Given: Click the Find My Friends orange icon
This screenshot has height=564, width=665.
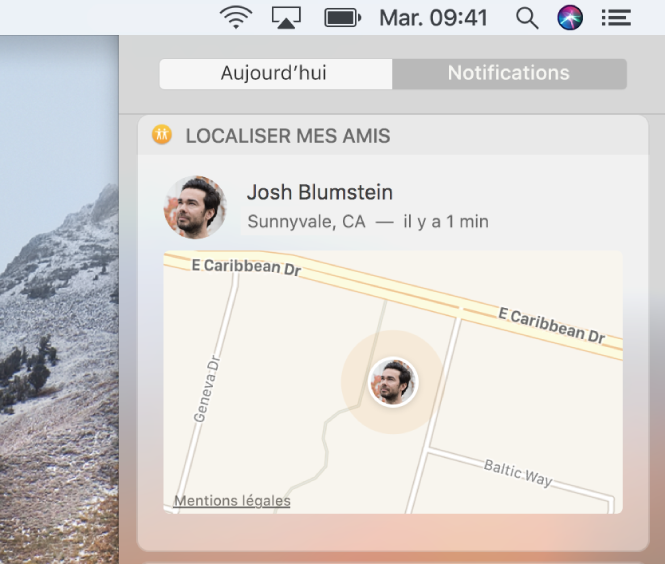Looking at the screenshot, I should (162, 135).
